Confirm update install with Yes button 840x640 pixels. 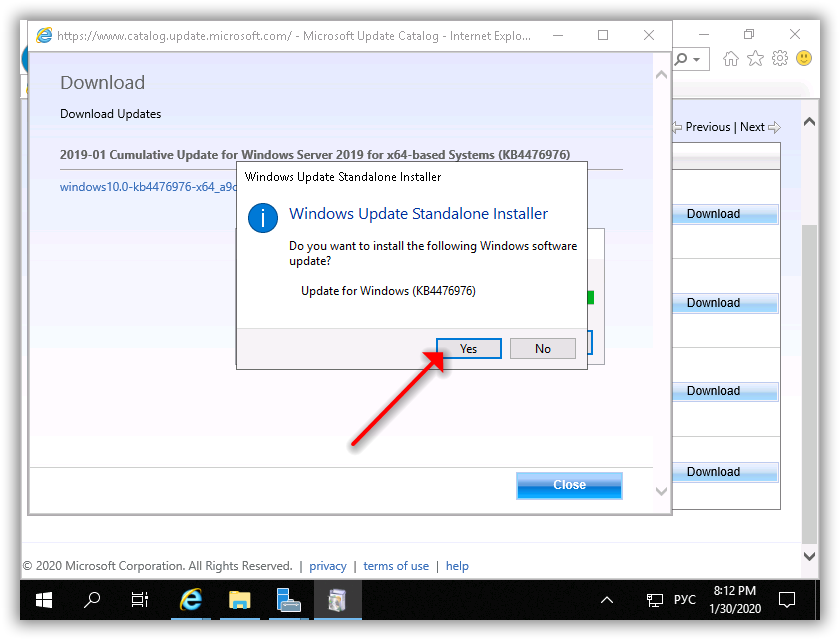469,349
